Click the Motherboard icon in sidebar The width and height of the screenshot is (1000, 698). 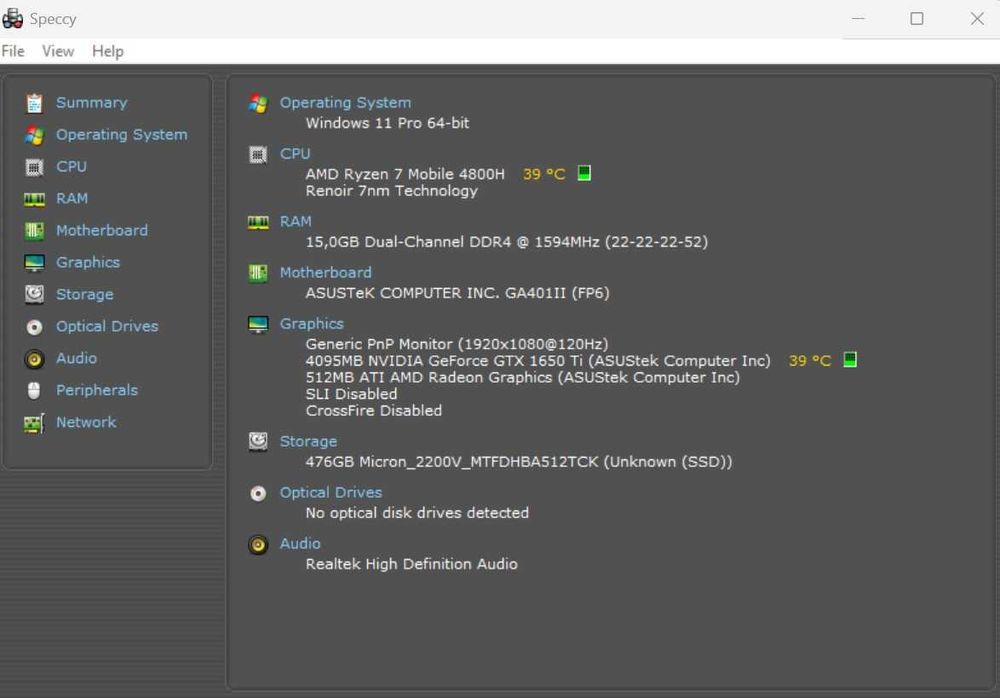click(34, 231)
